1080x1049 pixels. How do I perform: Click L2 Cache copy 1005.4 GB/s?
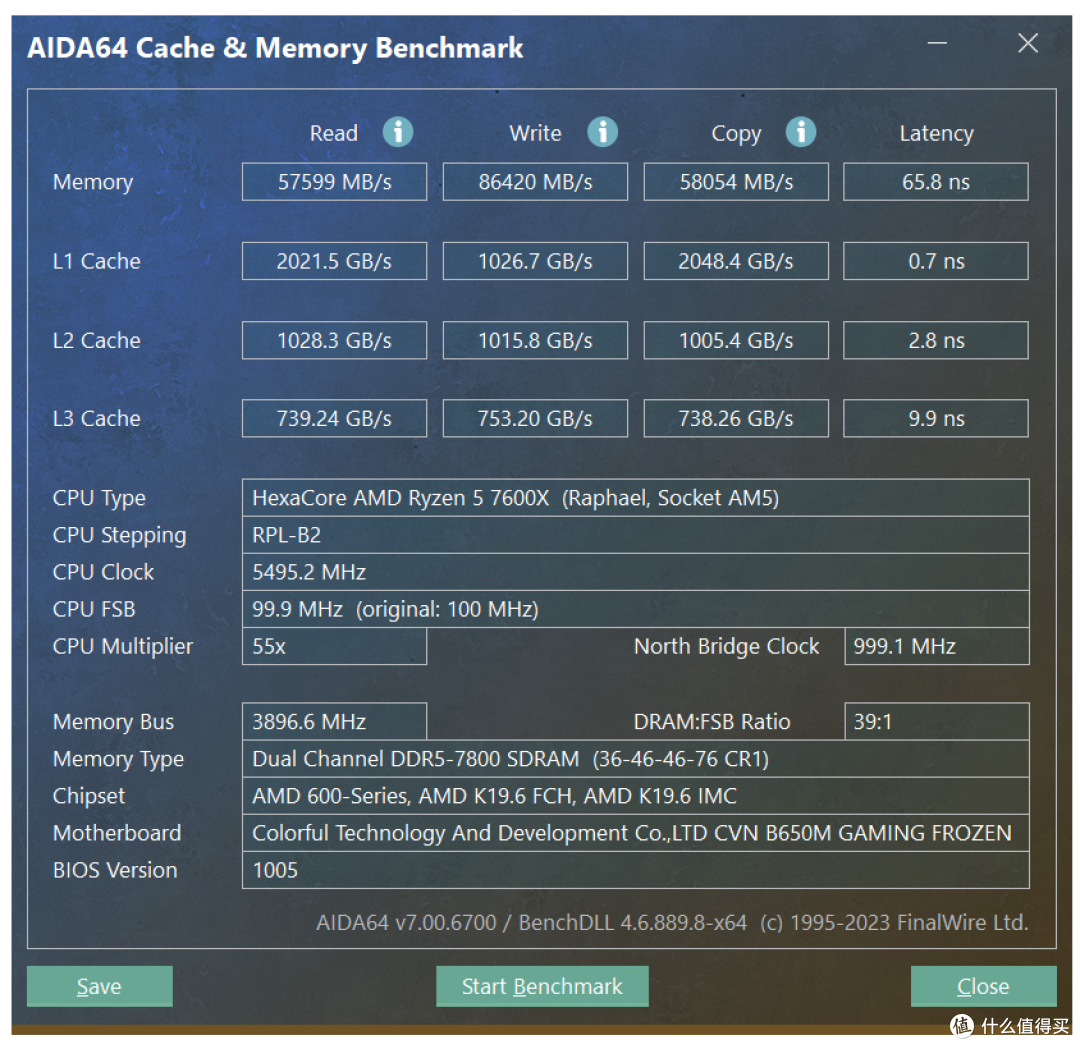tap(736, 340)
